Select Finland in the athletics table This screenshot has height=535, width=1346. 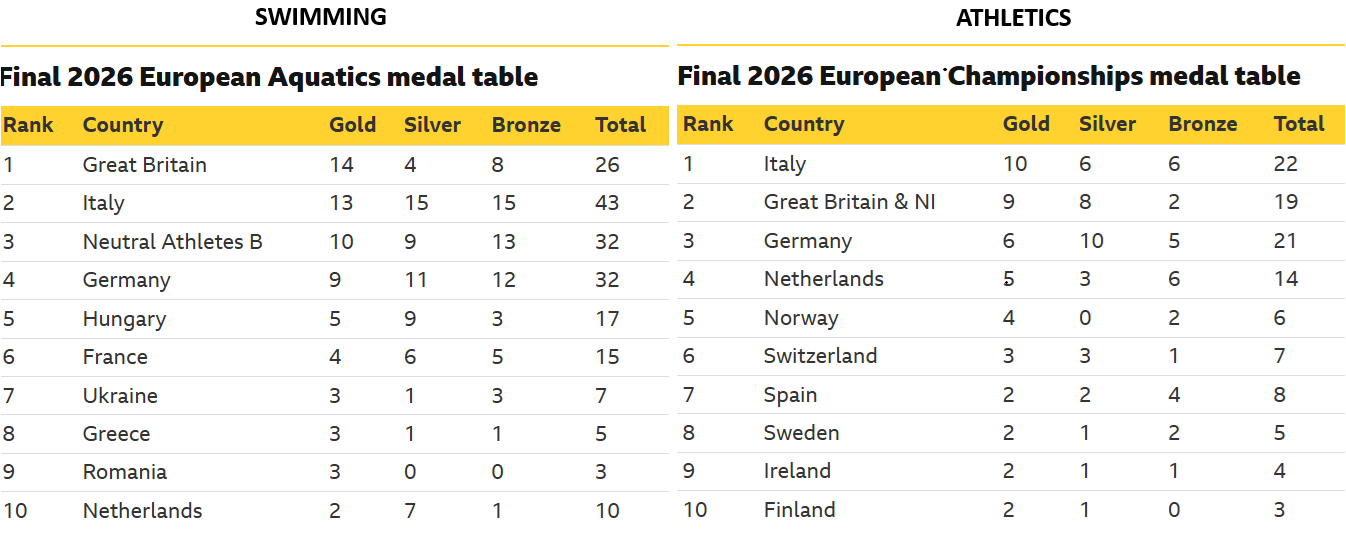click(x=800, y=510)
